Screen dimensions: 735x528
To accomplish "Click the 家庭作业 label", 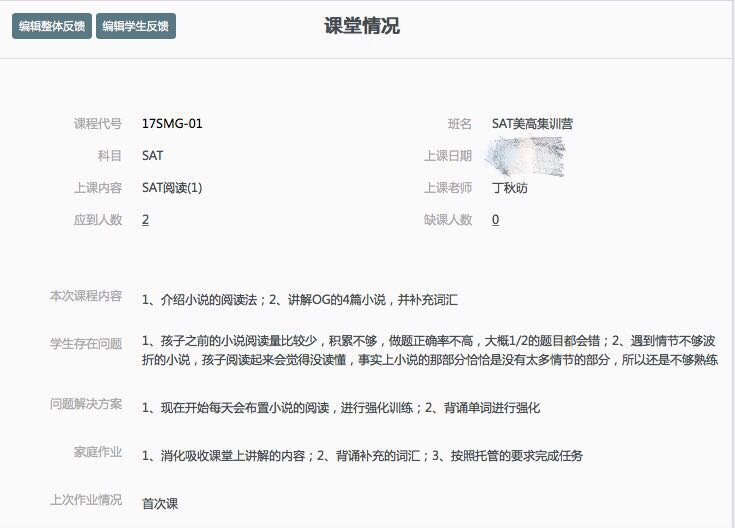I will point(98,452).
